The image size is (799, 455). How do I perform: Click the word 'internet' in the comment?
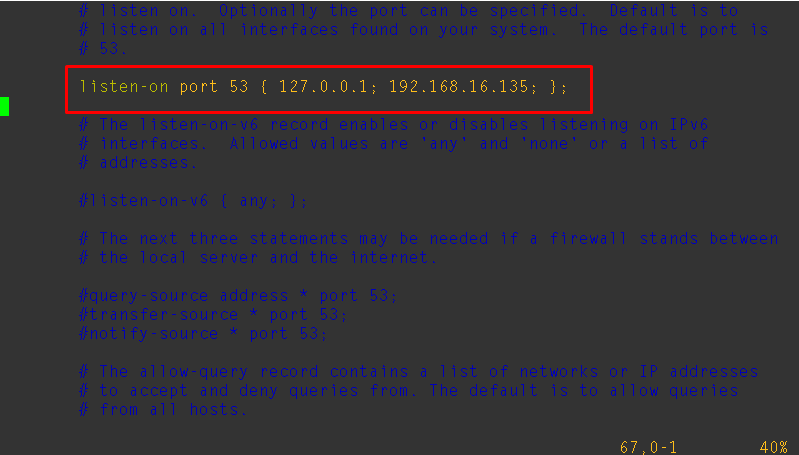pyautogui.click(x=393, y=258)
